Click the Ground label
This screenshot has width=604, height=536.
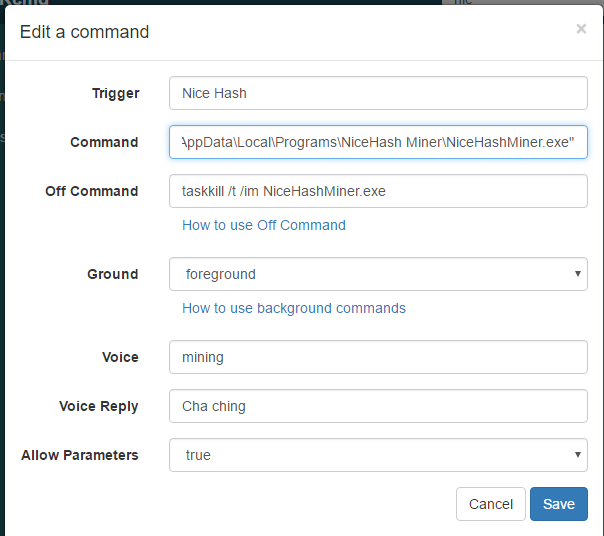click(113, 274)
